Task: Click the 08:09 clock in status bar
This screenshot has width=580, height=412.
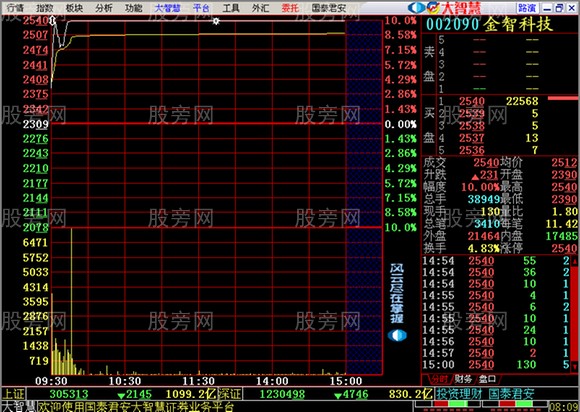Action: [564, 407]
